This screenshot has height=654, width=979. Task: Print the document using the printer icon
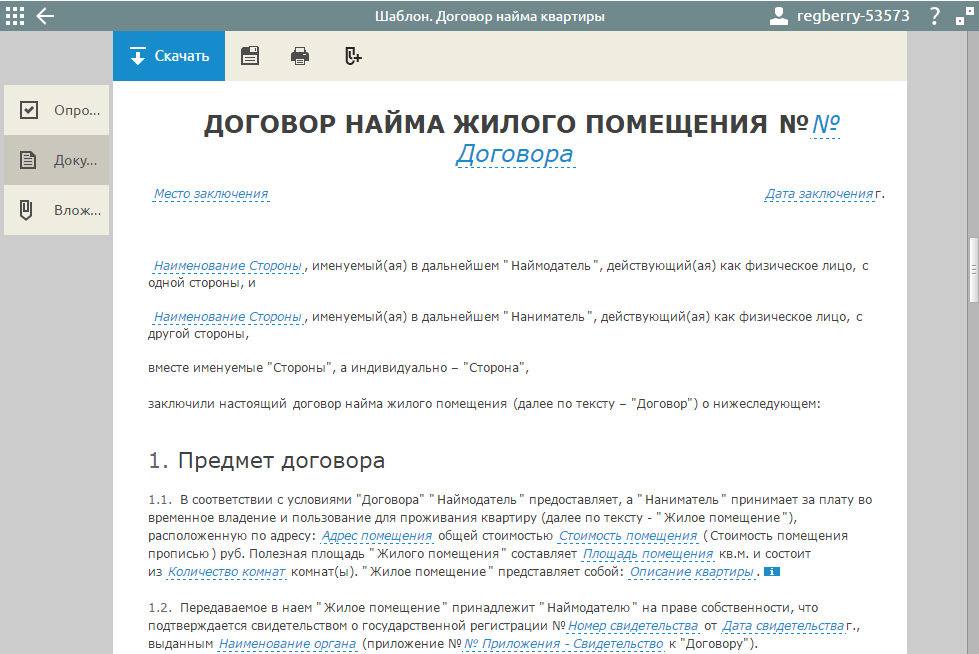[300, 56]
